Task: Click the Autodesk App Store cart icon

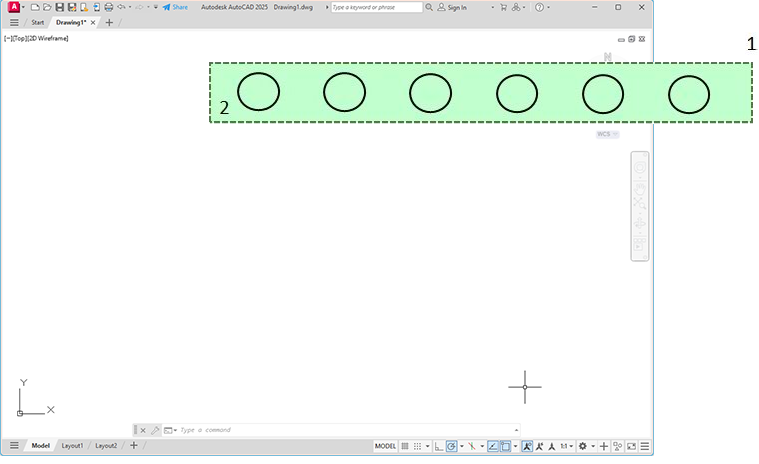Action: pyautogui.click(x=503, y=7)
